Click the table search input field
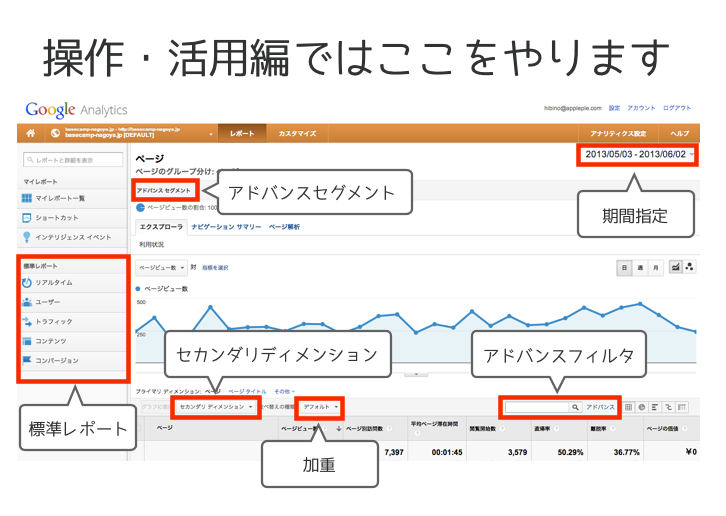The height and width of the screenshot is (516, 726). pos(537,407)
